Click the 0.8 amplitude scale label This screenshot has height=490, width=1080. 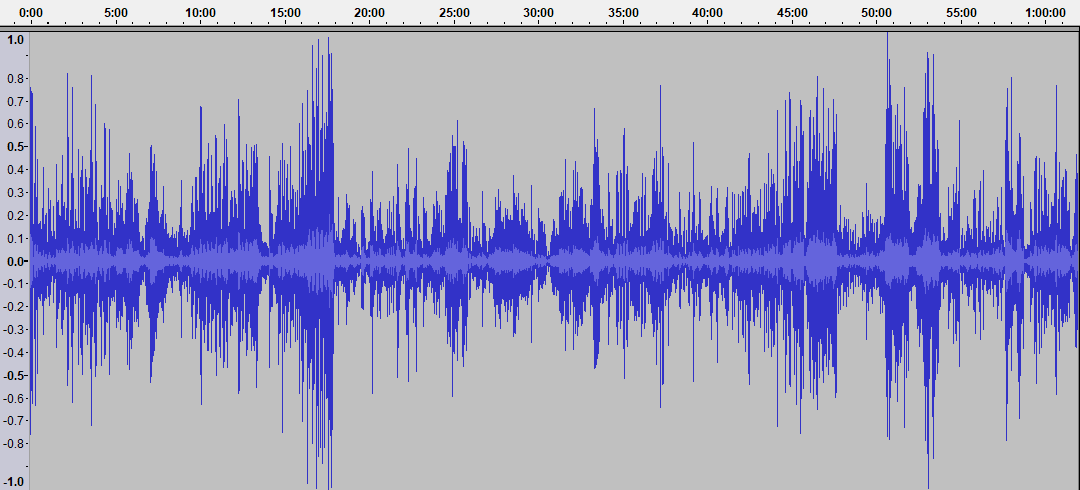click(x=16, y=79)
